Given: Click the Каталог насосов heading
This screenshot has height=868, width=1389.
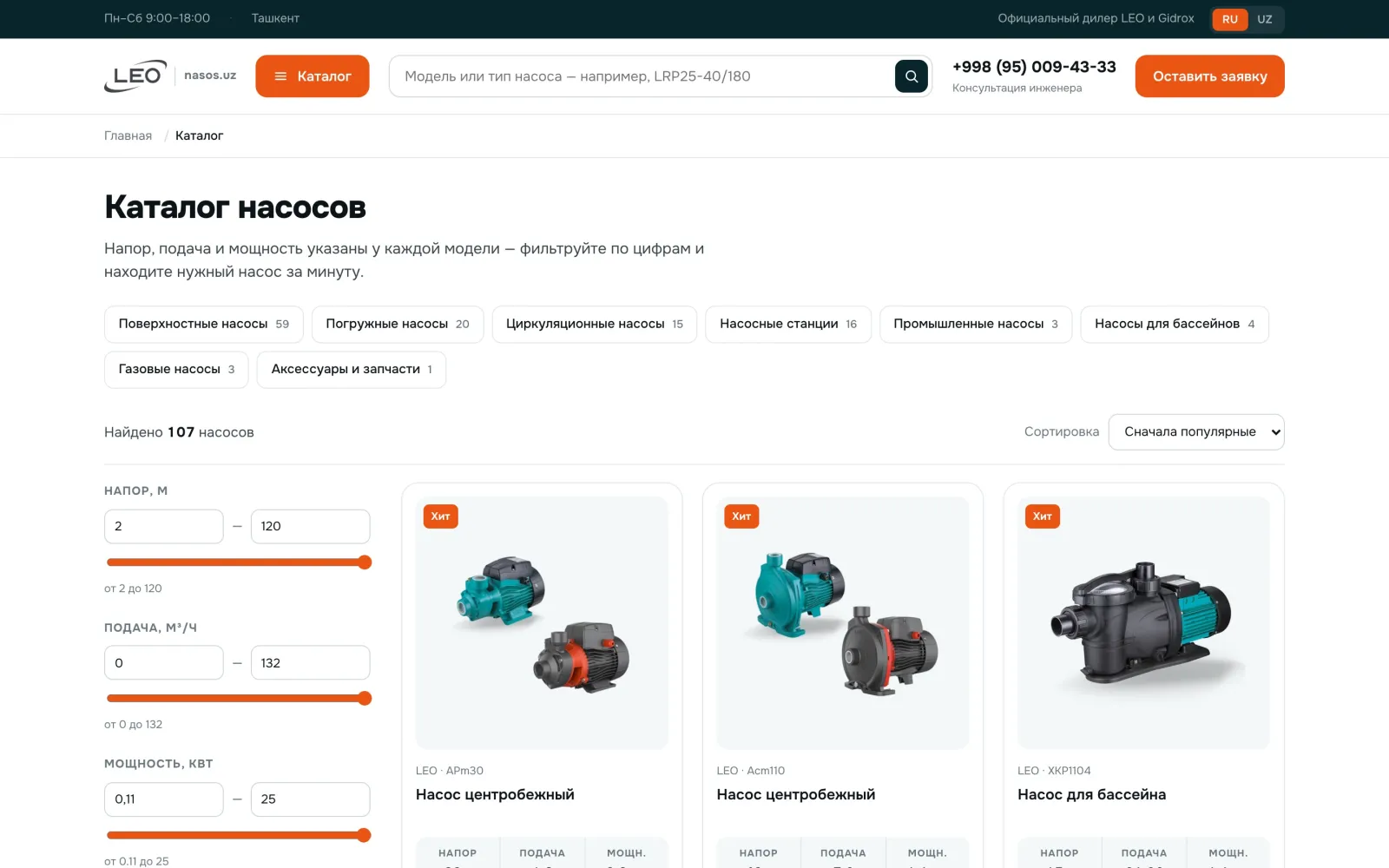Looking at the screenshot, I should pos(235,207).
